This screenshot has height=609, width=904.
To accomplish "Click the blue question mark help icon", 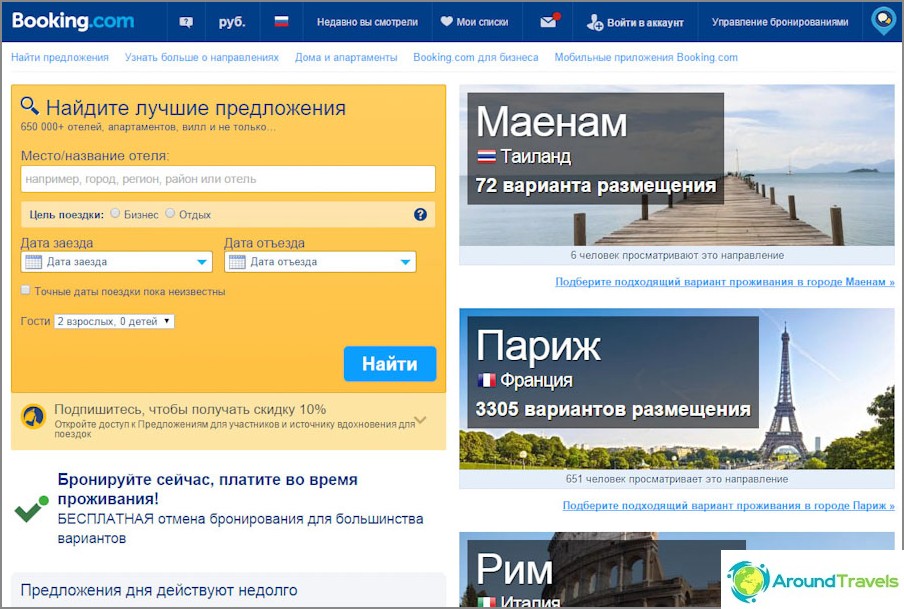I will [x=420, y=215].
